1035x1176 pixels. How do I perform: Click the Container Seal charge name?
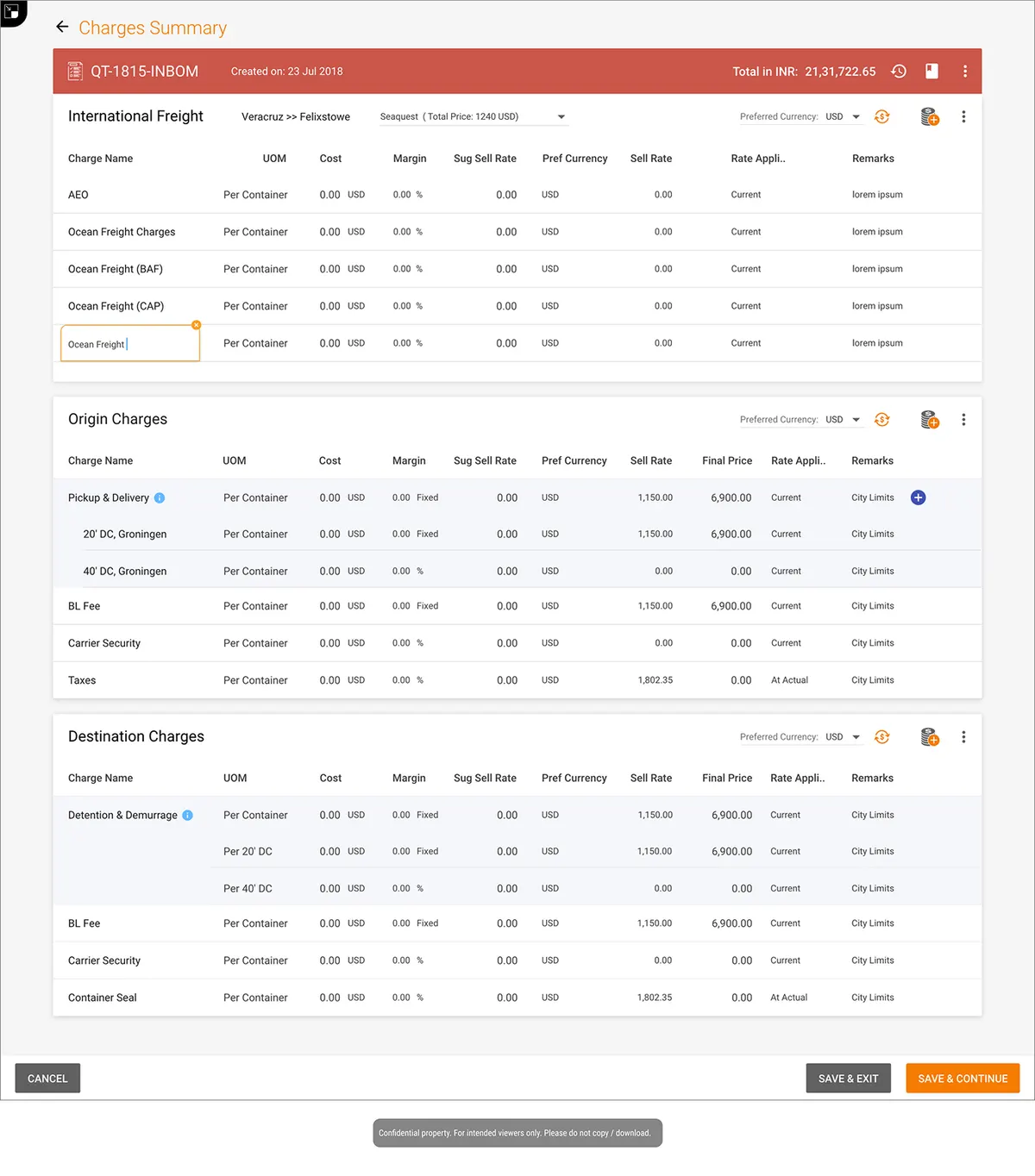click(103, 998)
